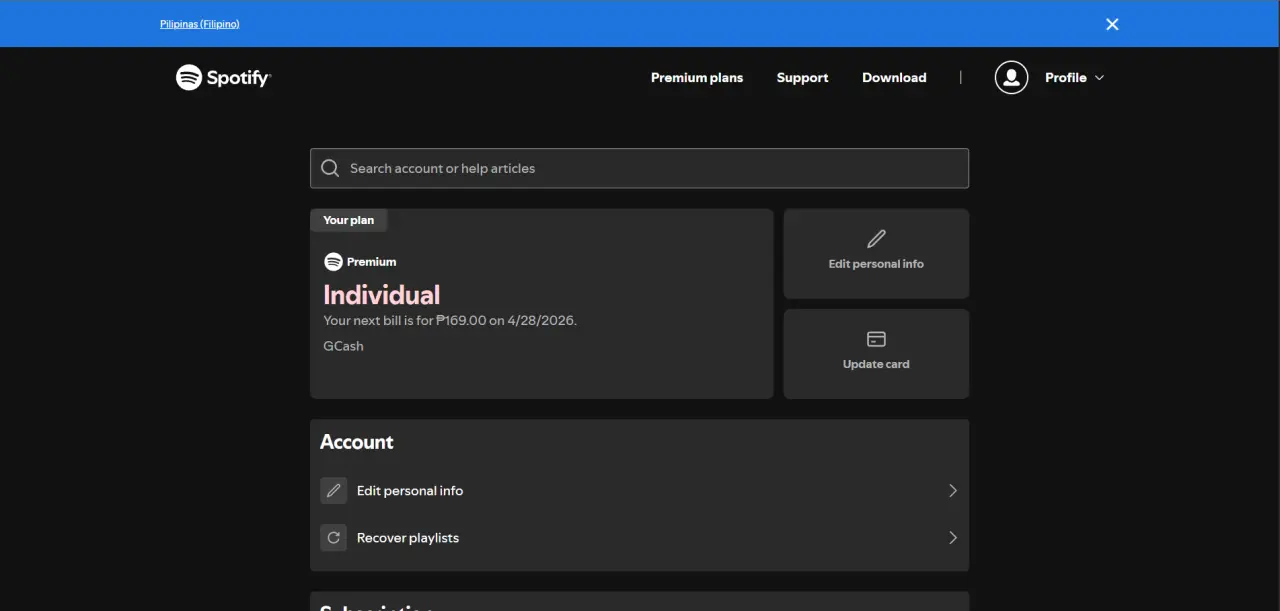Viewport: 1280px width, 611px height.
Task: Click the Spotify logo in header
Action: point(224,77)
